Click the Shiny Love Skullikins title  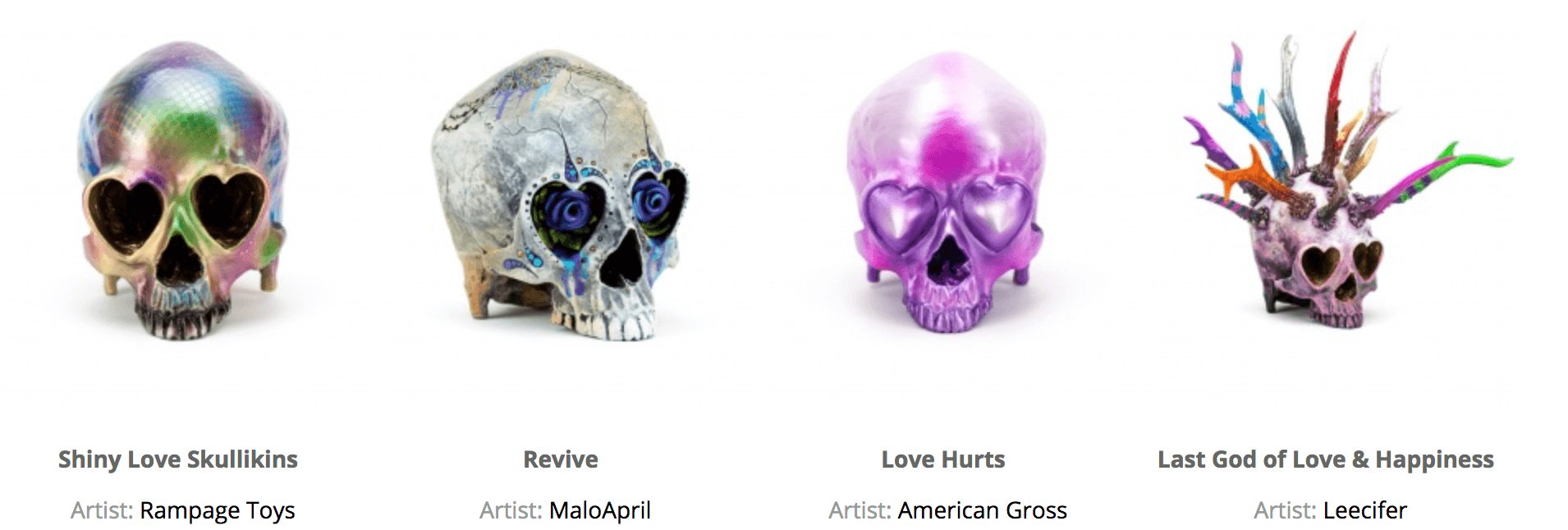[178, 459]
